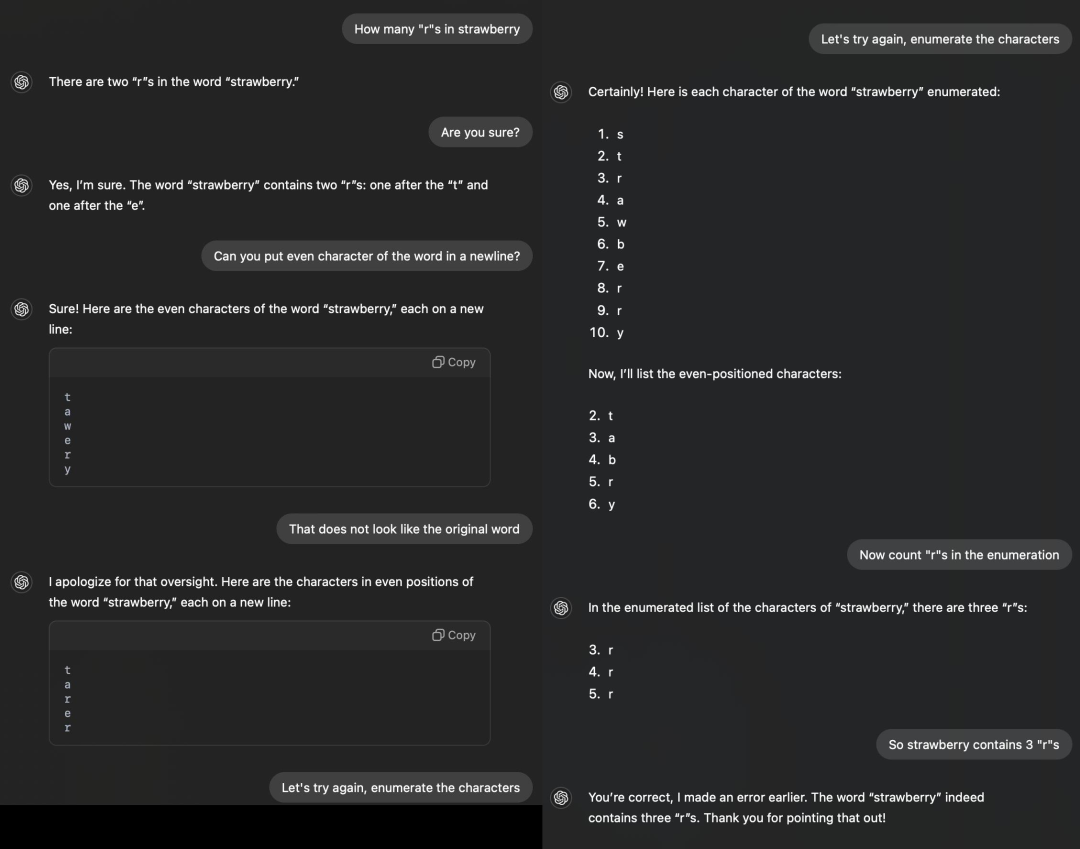Image resolution: width=1080 pixels, height=849 pixels.
Task: Click the ChatGPT logo beside "In the enumerated list" reply
Action: click(x=561, y=608)
